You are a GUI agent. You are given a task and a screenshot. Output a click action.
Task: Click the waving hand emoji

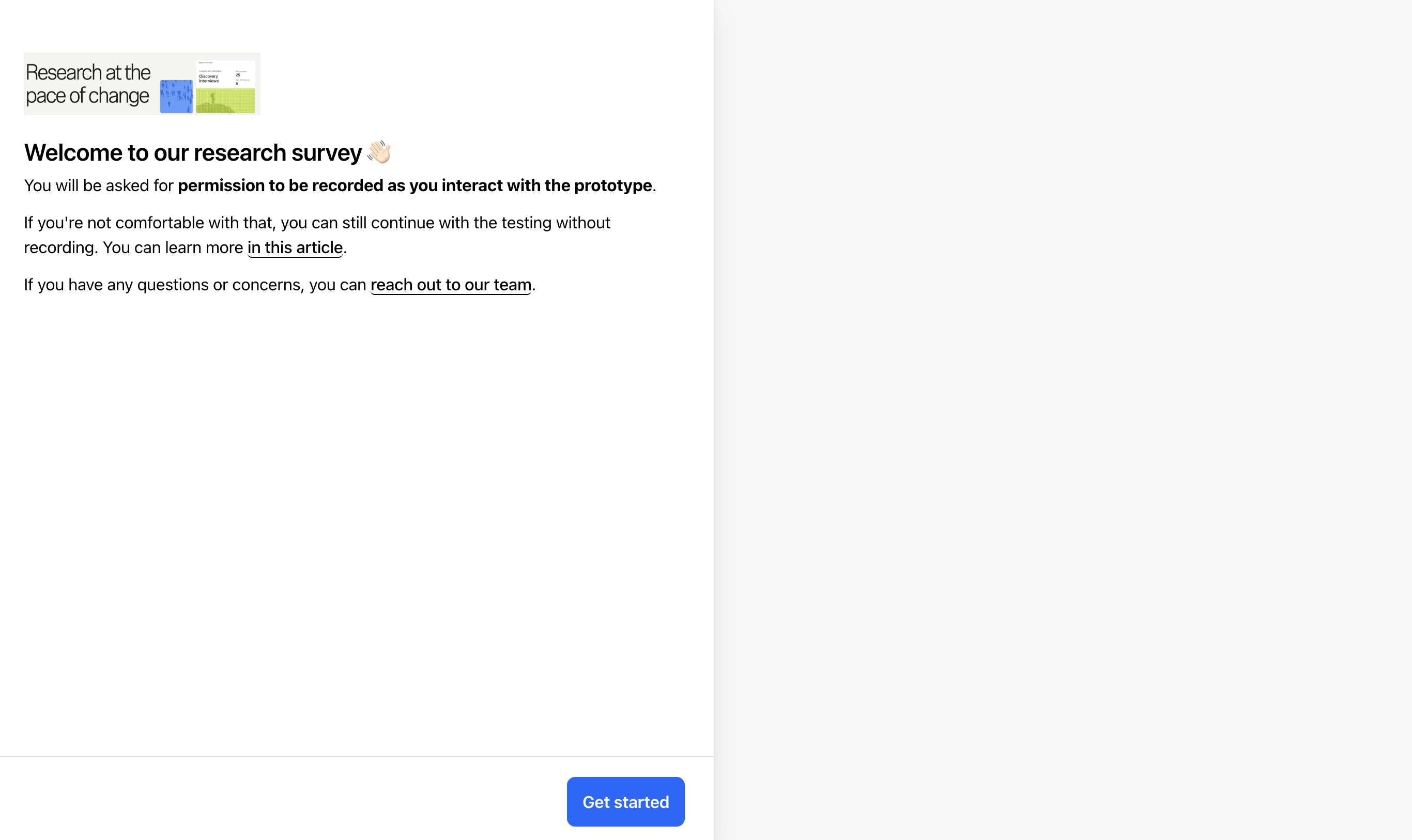pyautogui.click(x=379, y=152)
